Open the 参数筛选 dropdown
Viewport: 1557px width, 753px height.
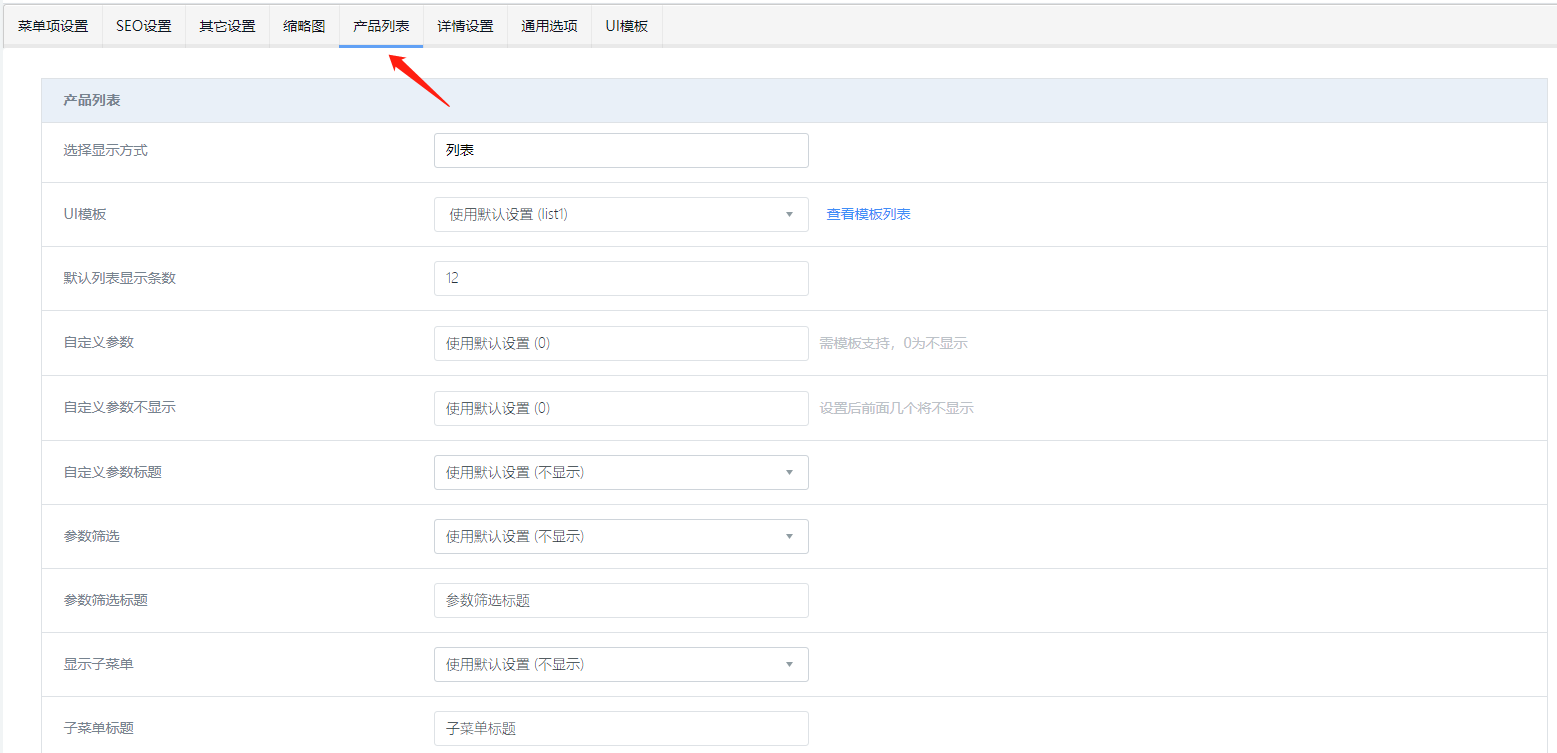point(620,536)
